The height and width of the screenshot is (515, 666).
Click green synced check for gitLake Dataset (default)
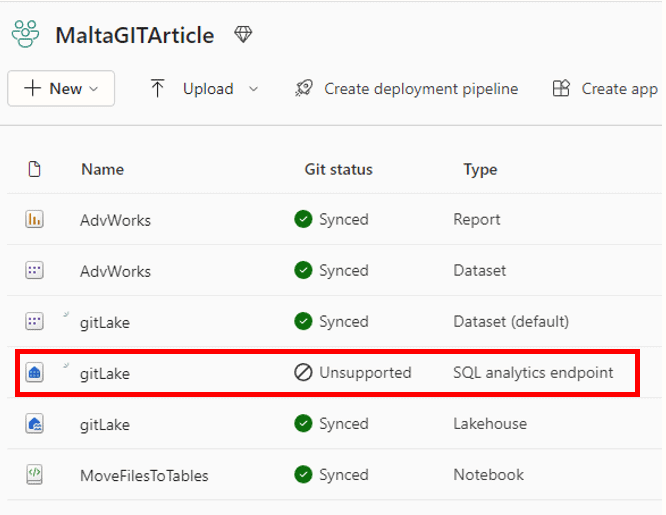[303, 321]
